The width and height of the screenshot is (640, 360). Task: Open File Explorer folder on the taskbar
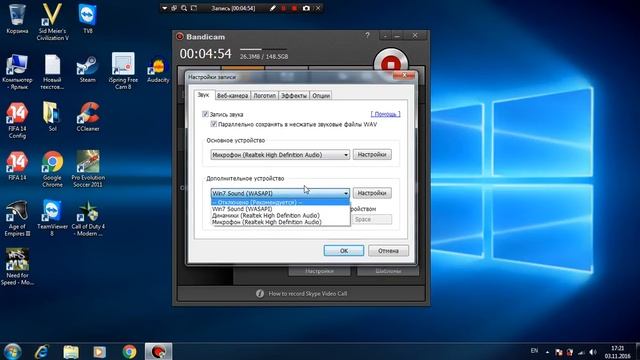click(71, 351)
